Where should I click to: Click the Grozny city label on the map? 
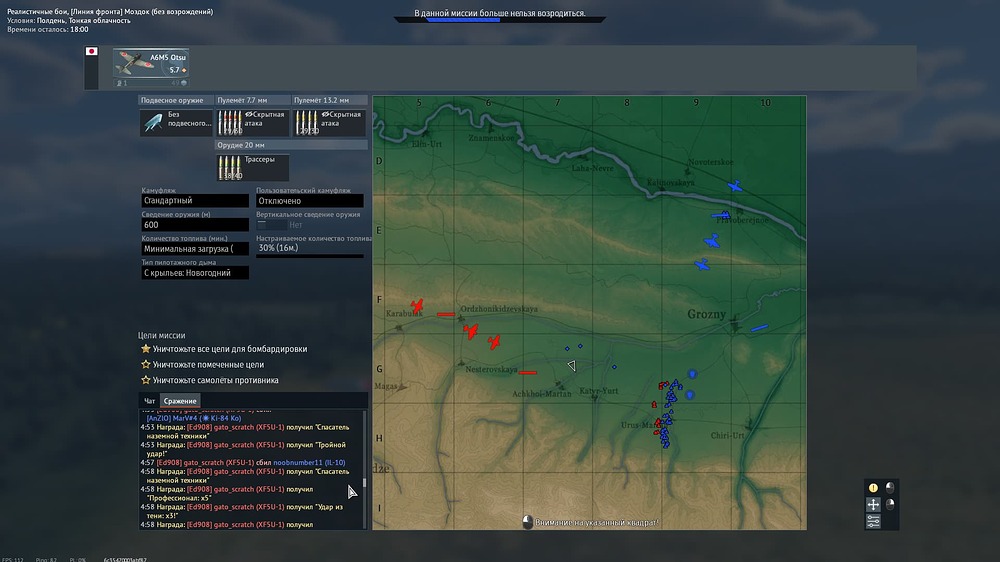click(707, 314)
